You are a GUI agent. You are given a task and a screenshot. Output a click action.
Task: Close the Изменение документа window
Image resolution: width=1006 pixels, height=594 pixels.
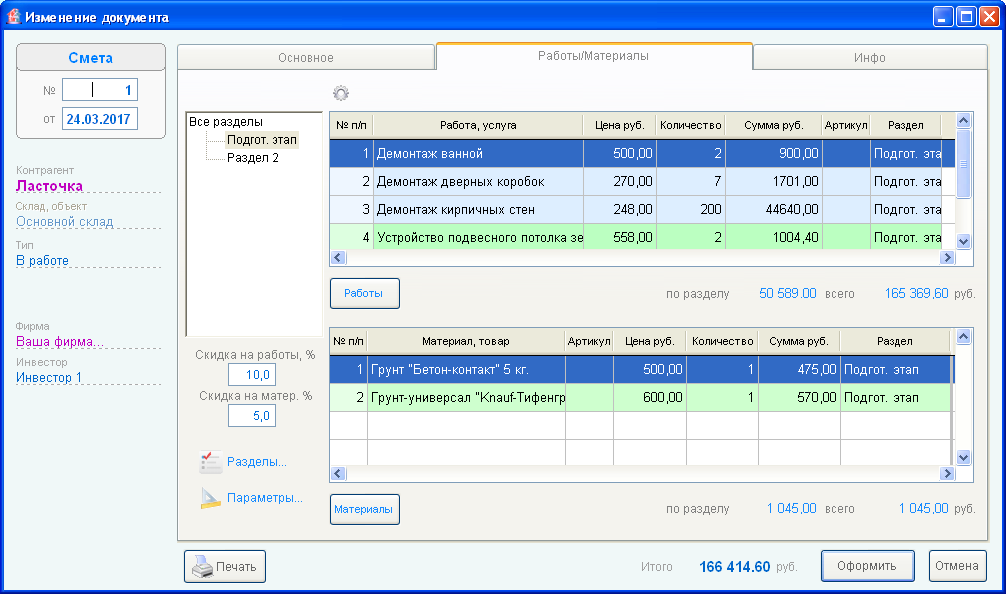point(989,17)
